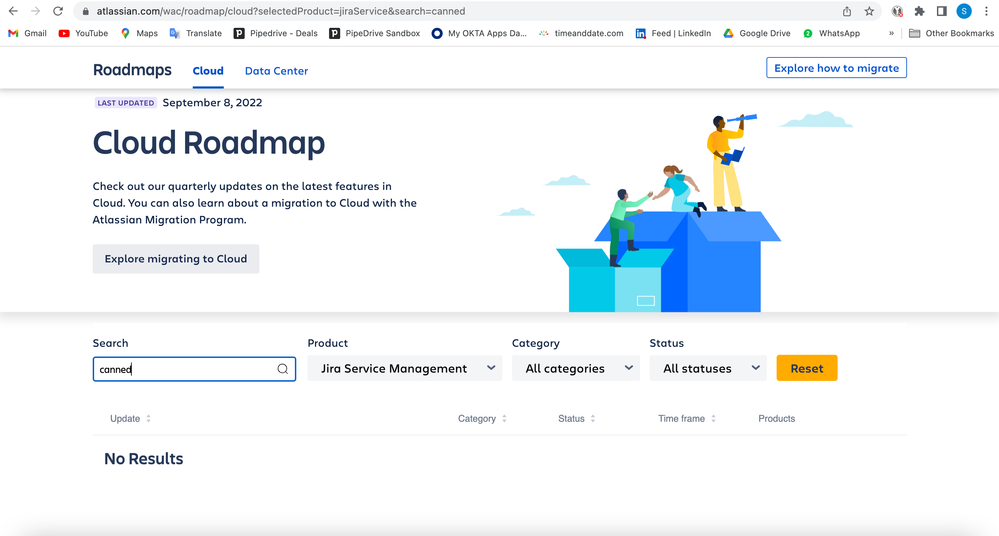Screen dimensions: 999x536
Task: Click the search field containing canned
Action: click(194, 369)
